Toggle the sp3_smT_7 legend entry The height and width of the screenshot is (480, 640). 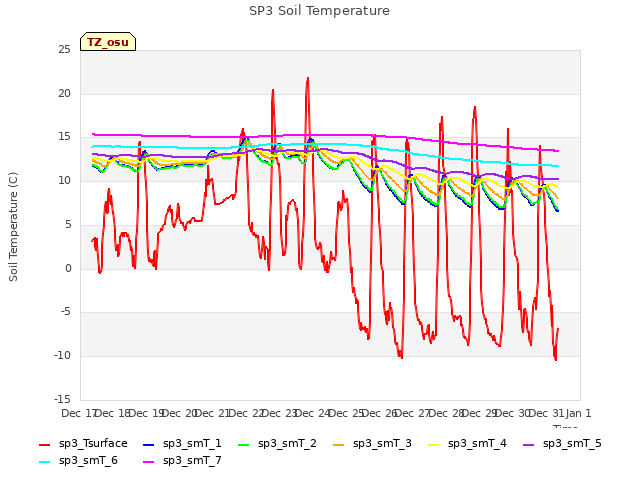coord(182,461)
